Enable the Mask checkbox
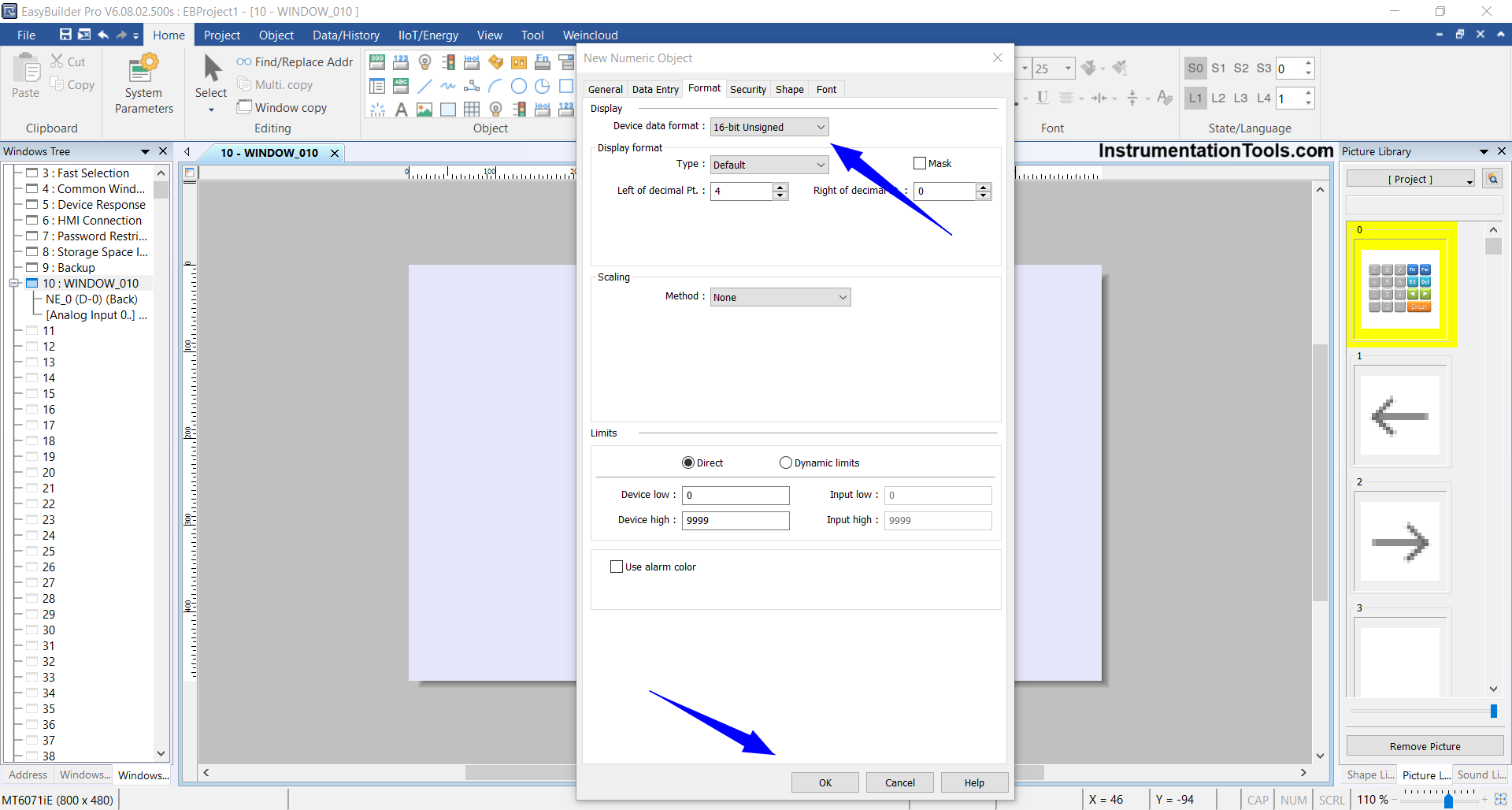The width and height of the screenshot is (1512, 810). (x=919, y=164)
